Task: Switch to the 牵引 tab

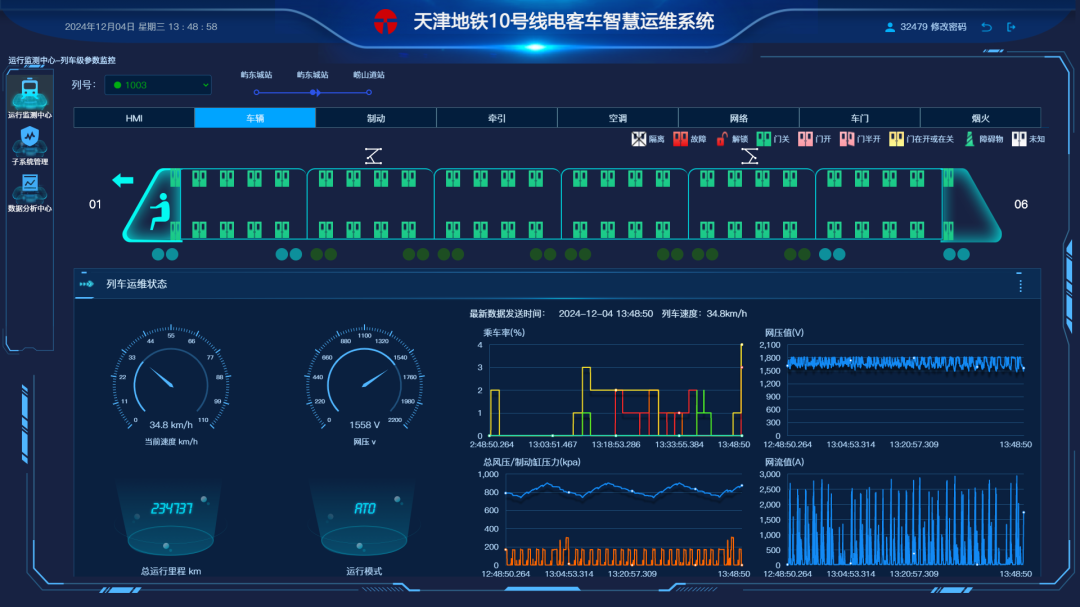Action: click(x=497, y=118)
